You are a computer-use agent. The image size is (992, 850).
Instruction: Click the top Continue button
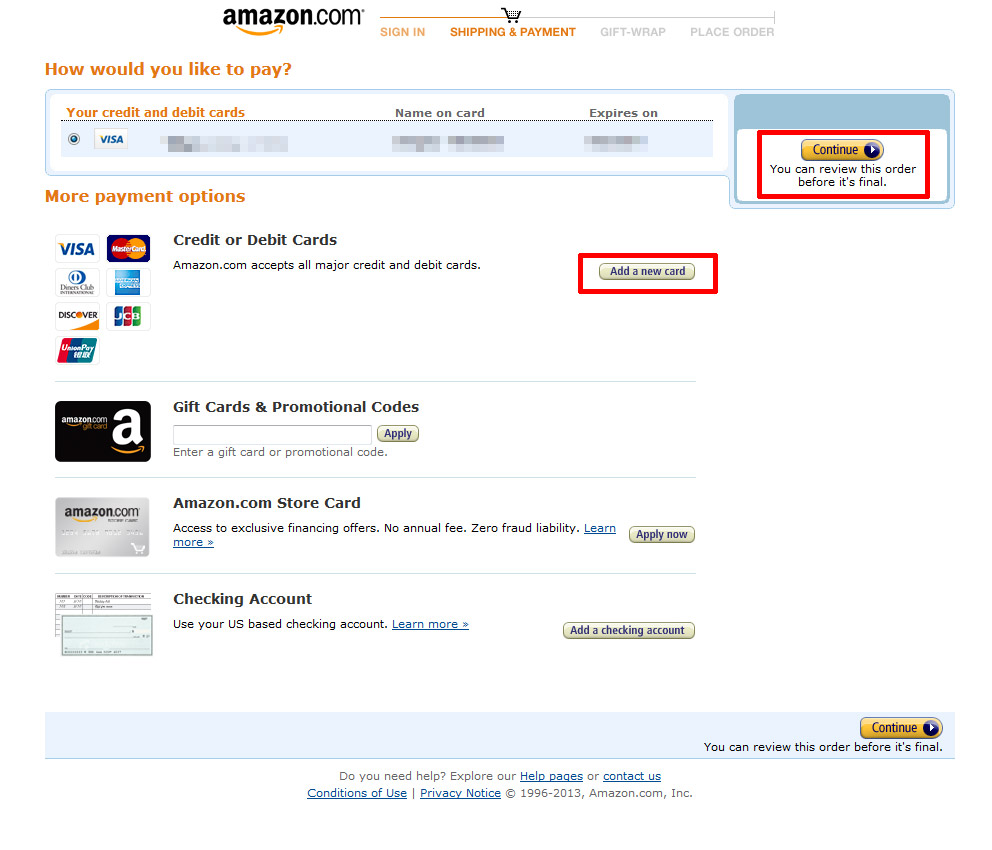point(842,150)
